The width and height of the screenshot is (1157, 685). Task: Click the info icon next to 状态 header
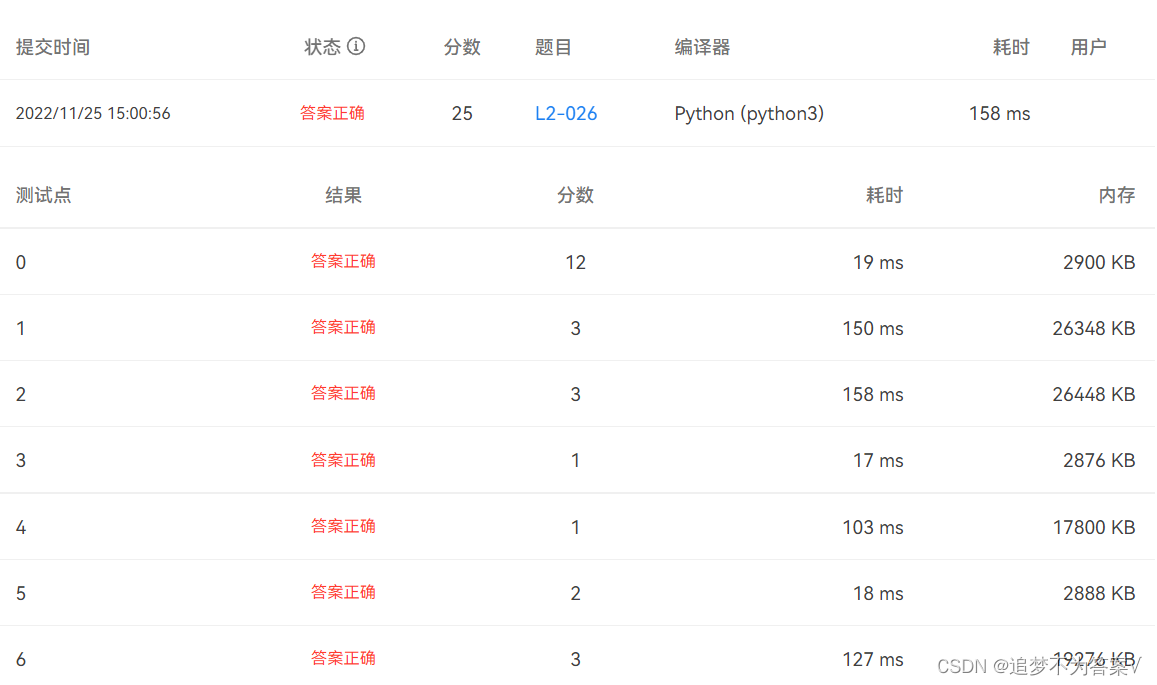[x=358, y=46]
